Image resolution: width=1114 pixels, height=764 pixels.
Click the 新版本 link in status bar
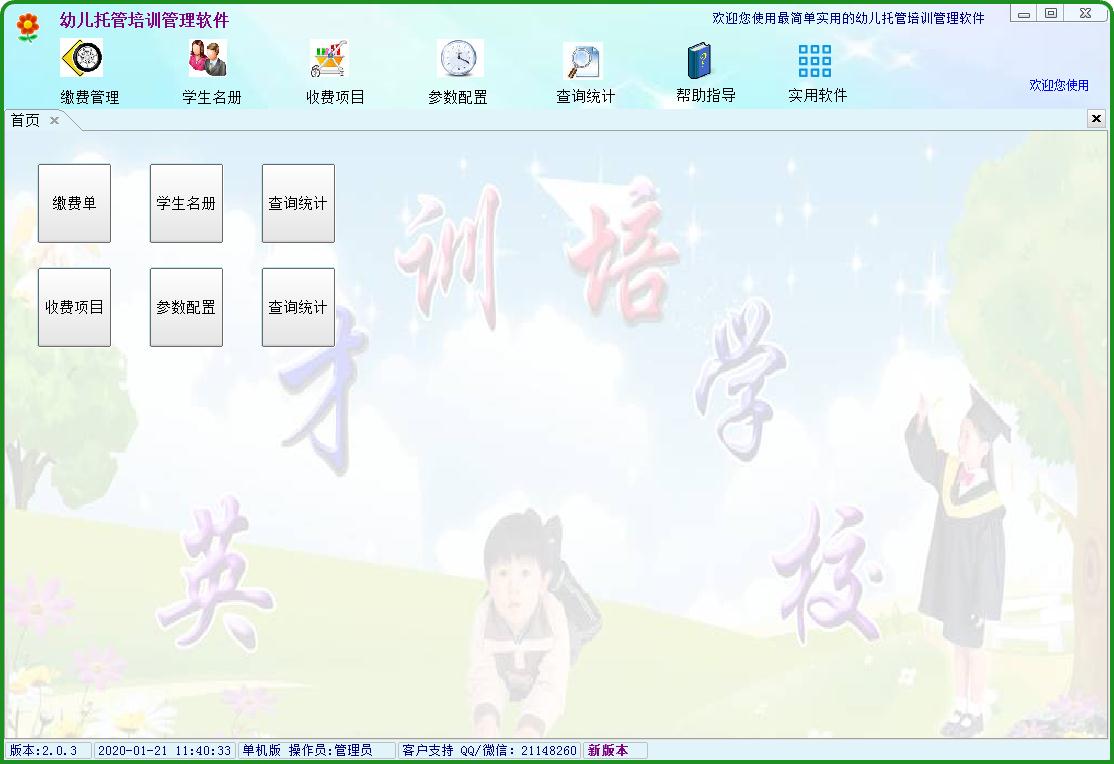[x=613, y=749]
